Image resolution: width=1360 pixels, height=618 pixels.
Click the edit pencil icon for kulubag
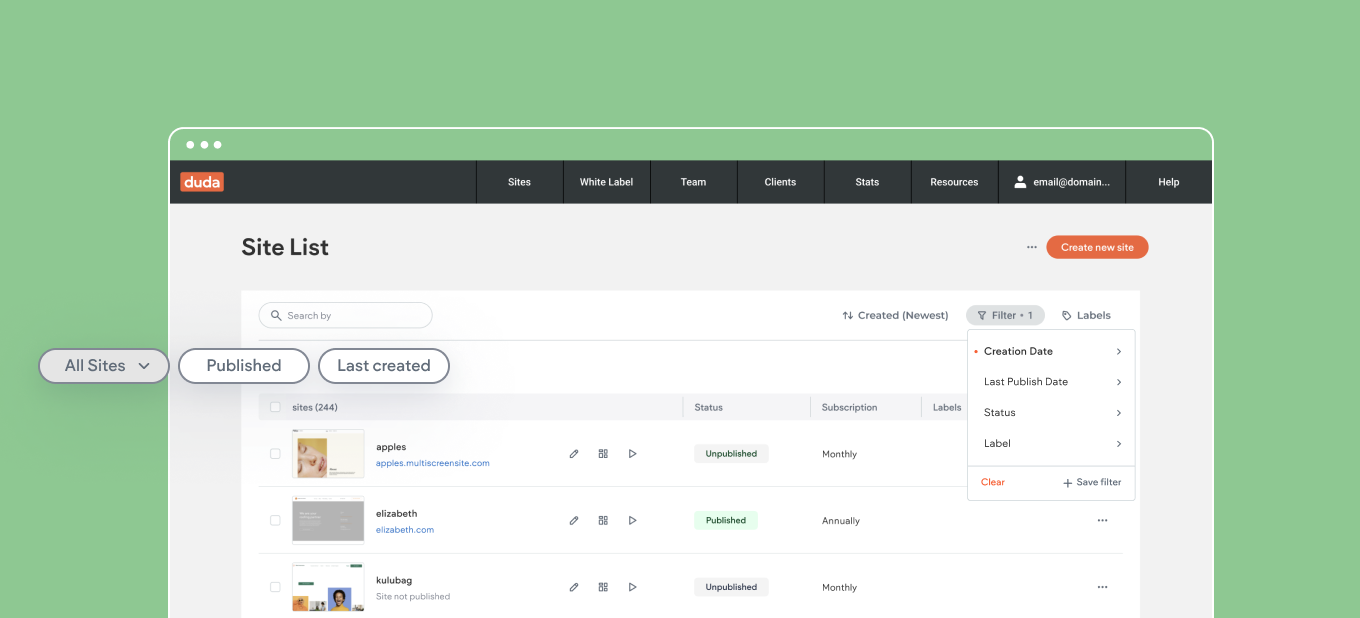[574, 587]
